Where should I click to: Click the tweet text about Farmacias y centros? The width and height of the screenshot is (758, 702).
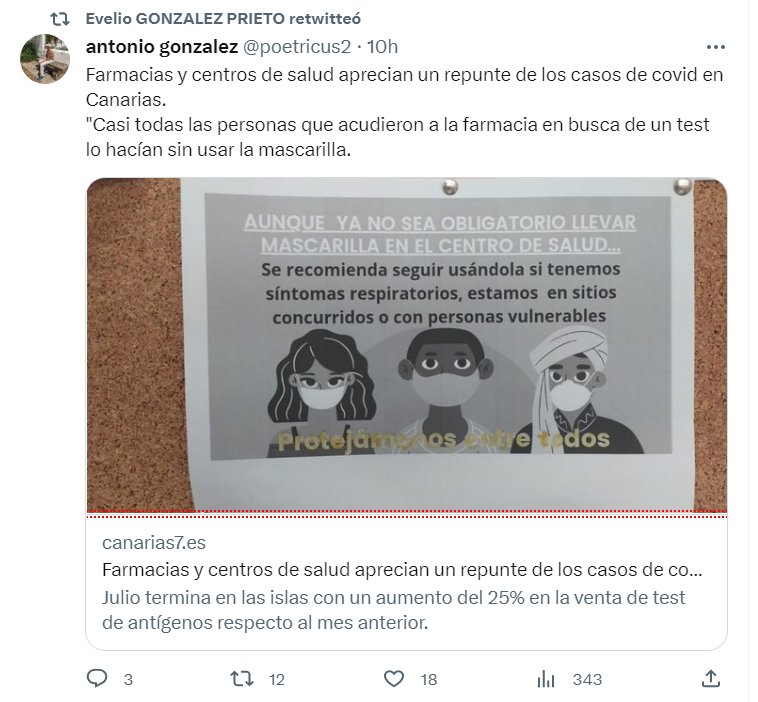coord(404,112)
